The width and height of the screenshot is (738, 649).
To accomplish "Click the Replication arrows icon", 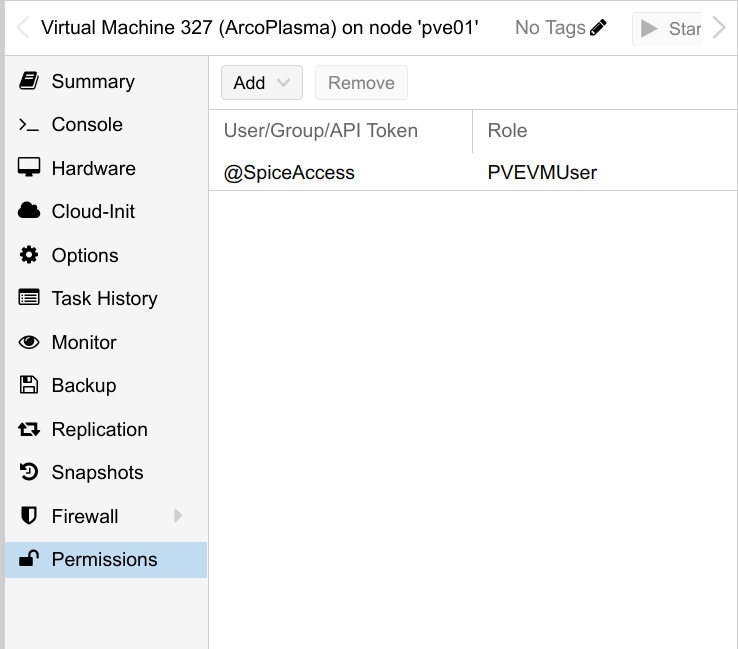I will tap(29, 429).
